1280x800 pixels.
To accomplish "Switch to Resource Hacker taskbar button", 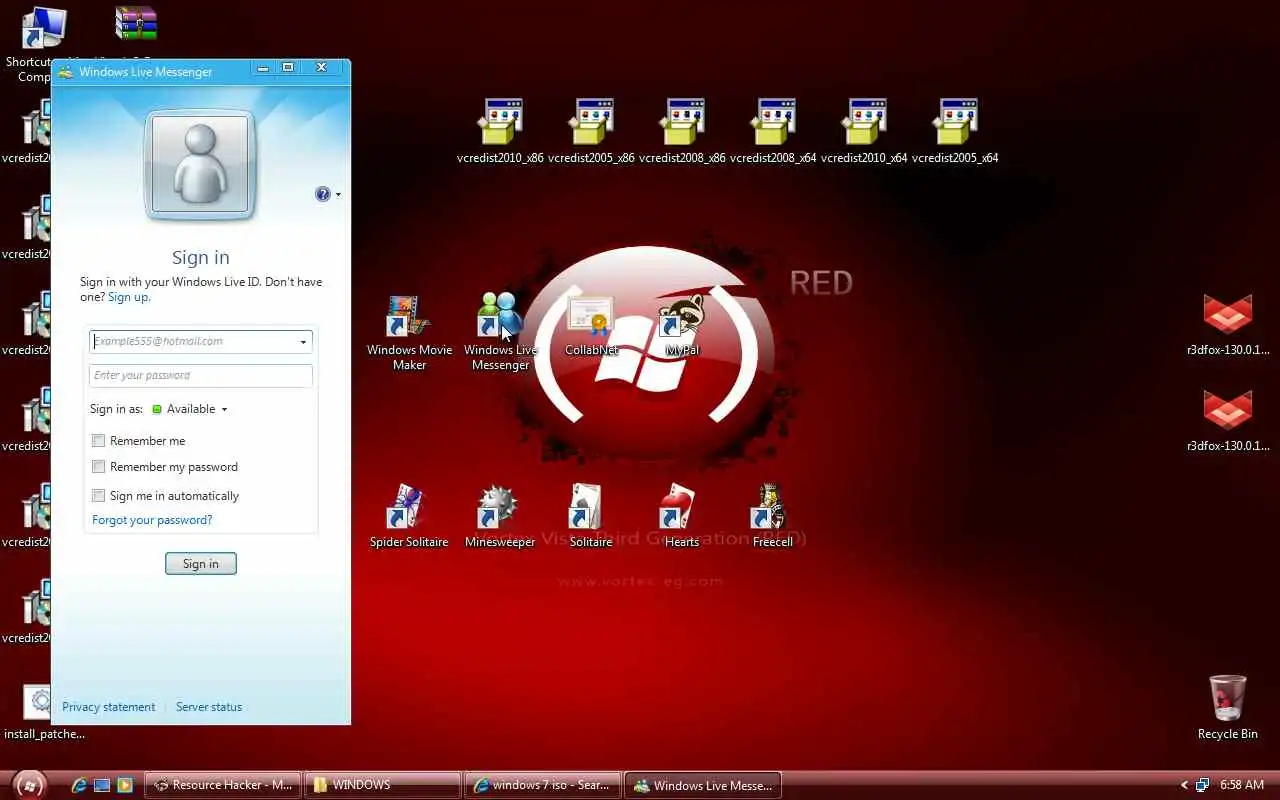I will [223, 785].
